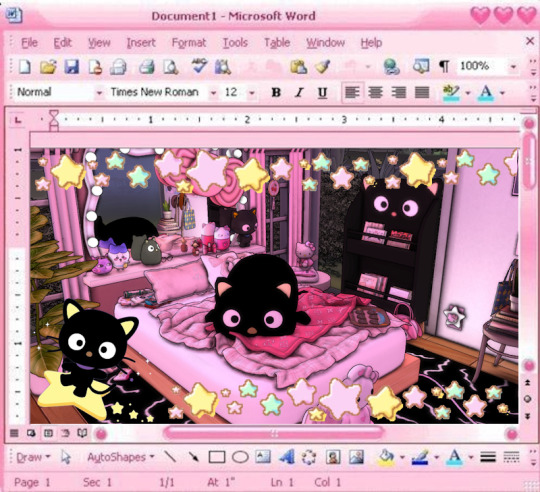Toggle Italic formatting

coord(299,92)
